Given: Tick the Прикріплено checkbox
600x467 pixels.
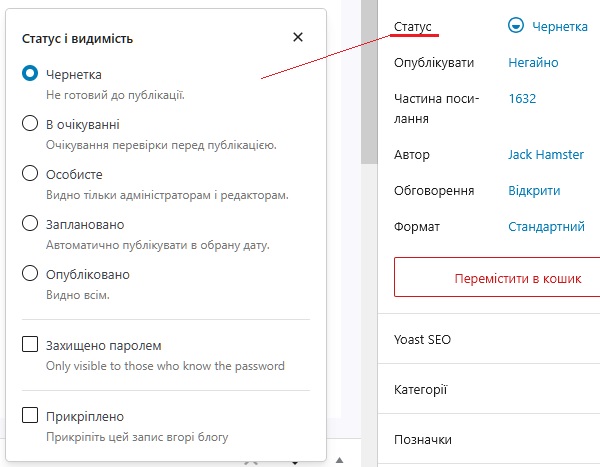Looking at the screenshot, I should click(x=30, y=416).
